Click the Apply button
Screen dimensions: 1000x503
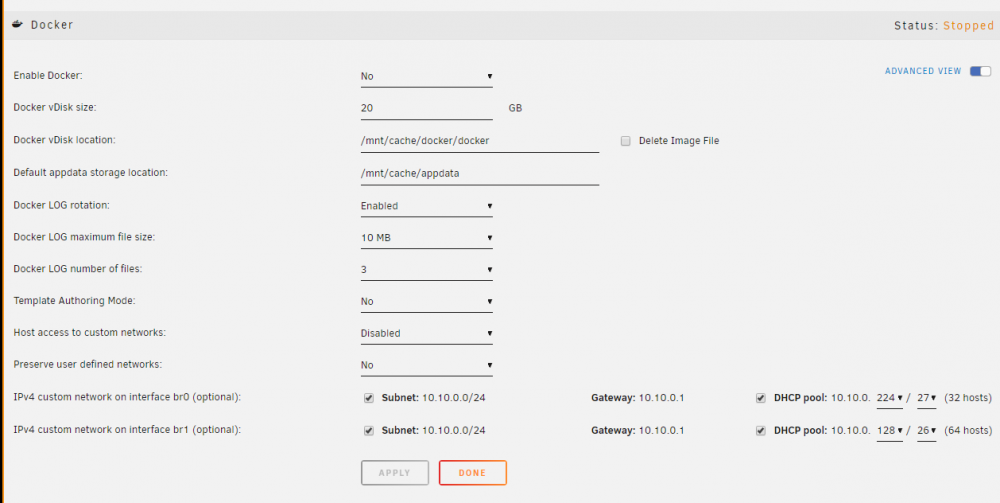[x=395, y=473]
